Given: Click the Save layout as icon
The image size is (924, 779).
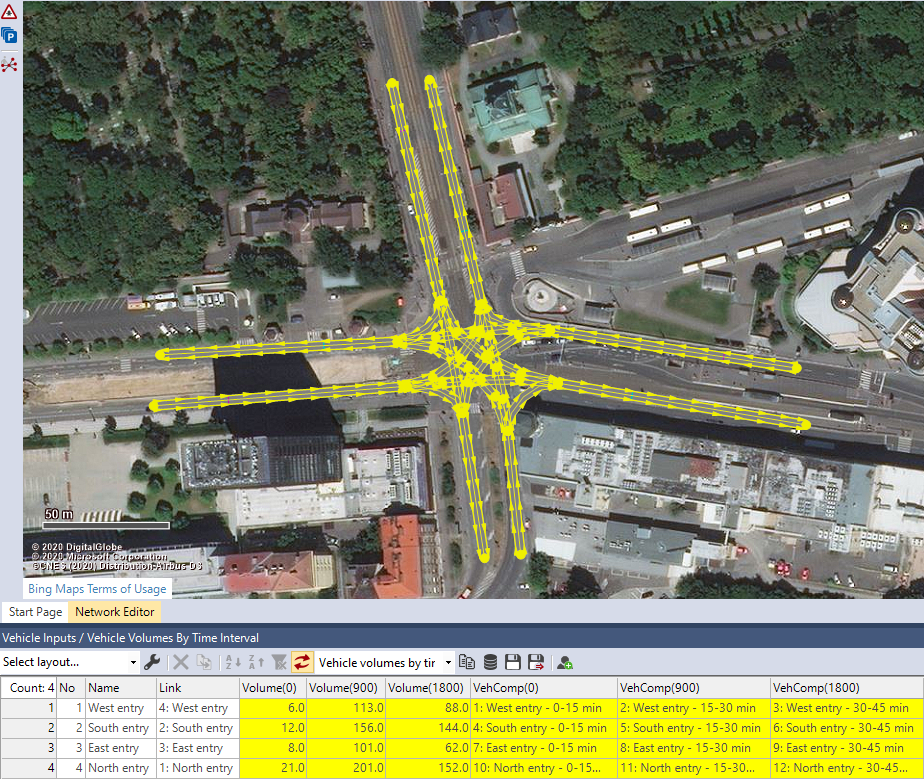Looking at the screenshot, I should click(x=533, y=661).
